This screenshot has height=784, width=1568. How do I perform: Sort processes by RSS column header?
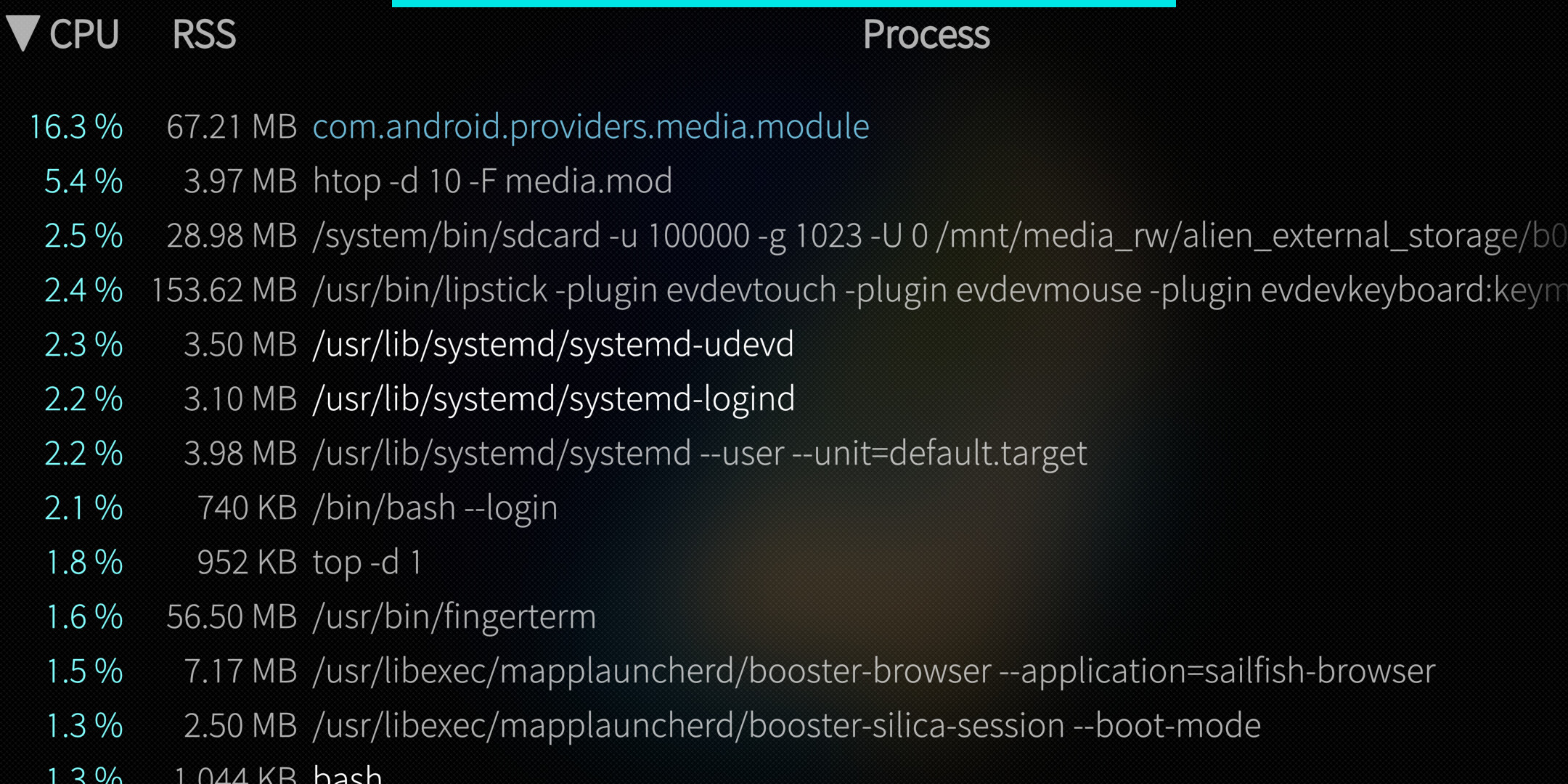point(204,34)
